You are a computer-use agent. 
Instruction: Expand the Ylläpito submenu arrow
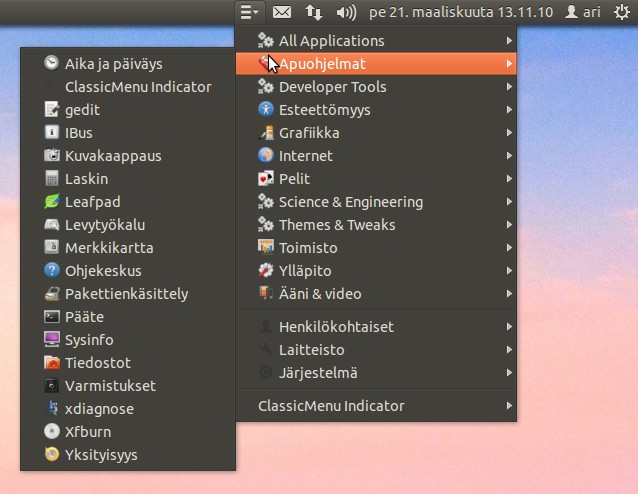[509, 271]
